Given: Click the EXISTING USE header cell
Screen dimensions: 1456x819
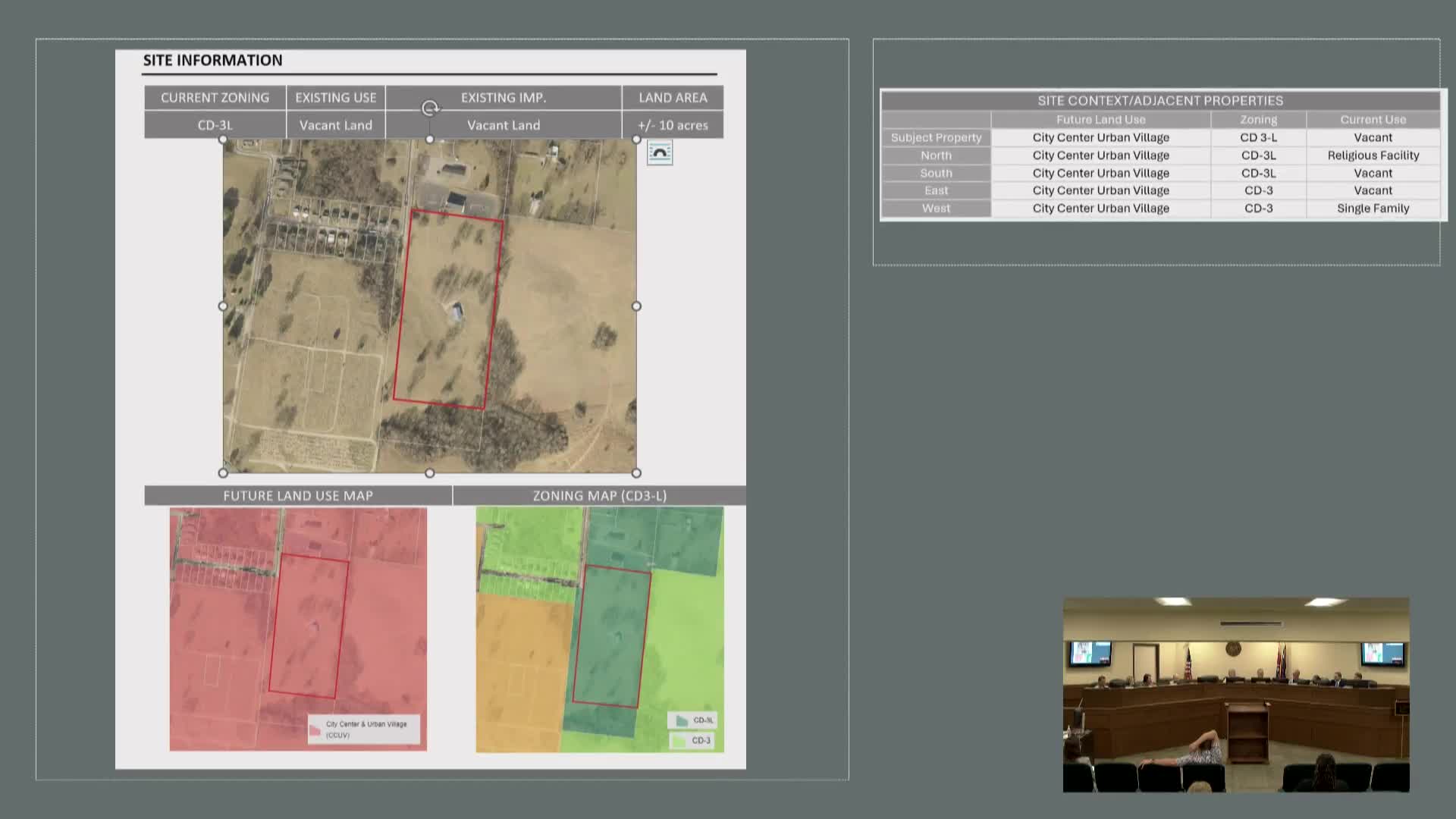Looking at the screenshot, I should 336,98.
